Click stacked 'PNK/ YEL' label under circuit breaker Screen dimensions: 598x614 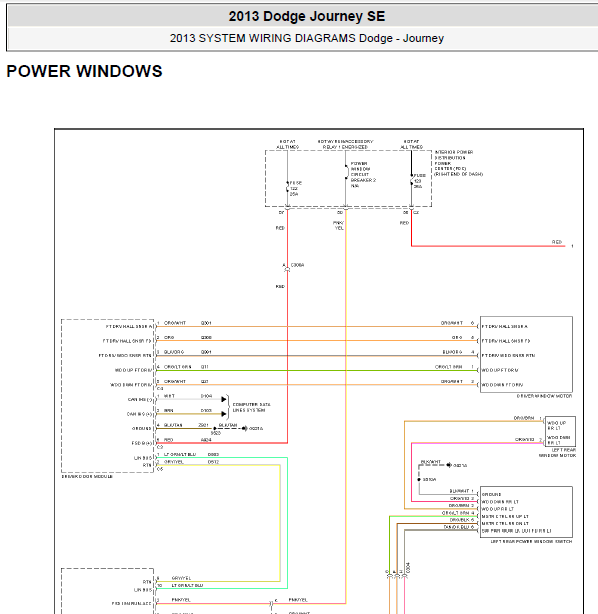coord(339,225)
